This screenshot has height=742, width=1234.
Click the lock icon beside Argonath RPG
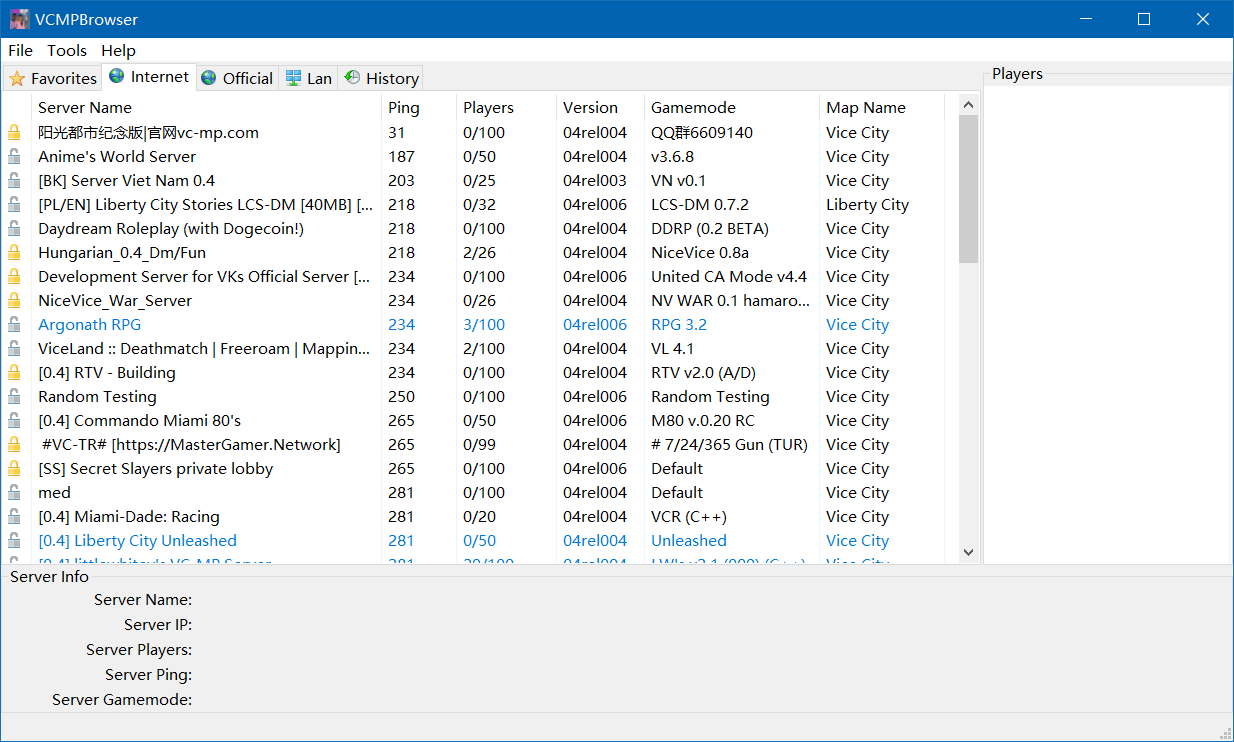click(x=14, y=324)
